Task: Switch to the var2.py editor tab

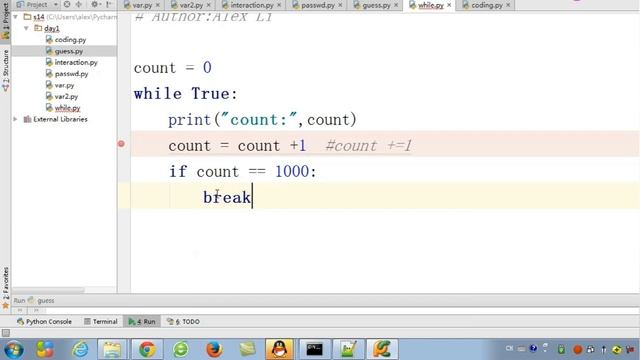Action: pos(191,5)
